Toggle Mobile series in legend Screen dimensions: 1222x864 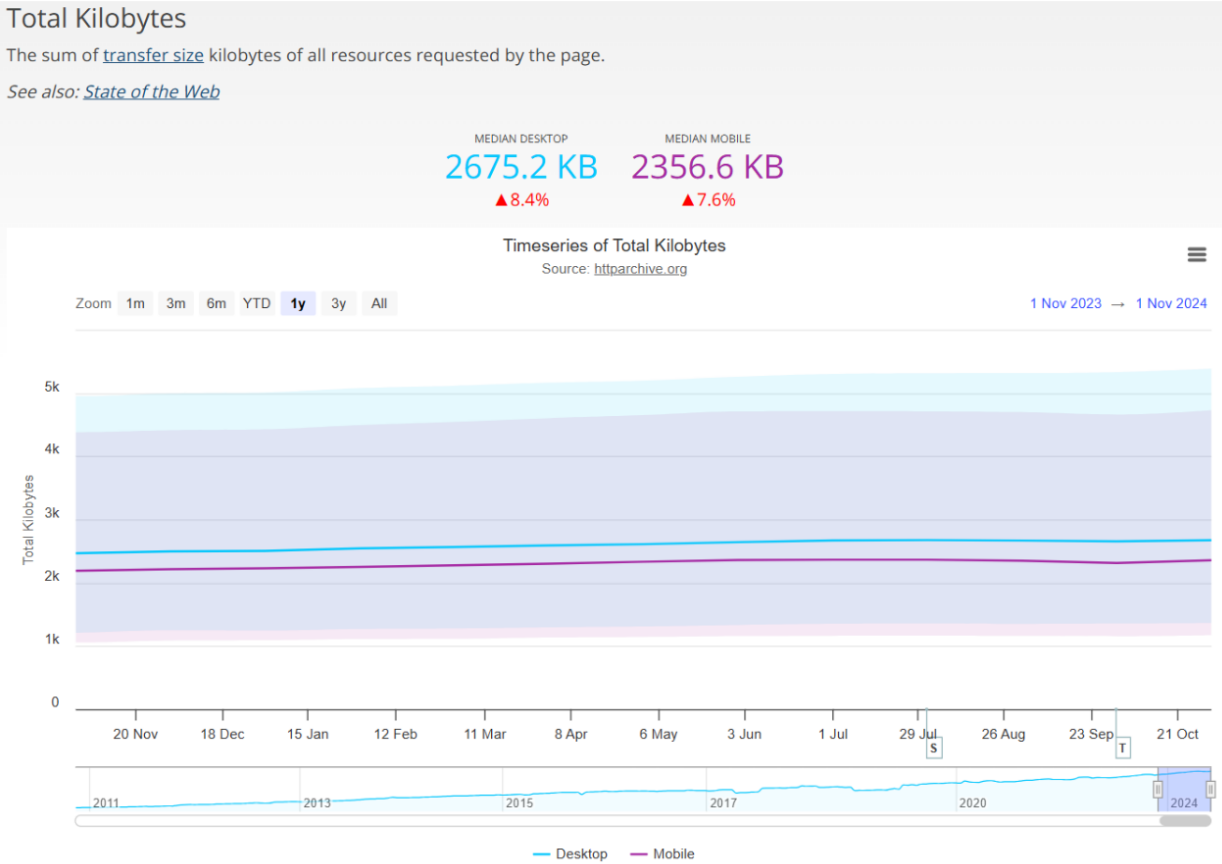click(662, 854)
